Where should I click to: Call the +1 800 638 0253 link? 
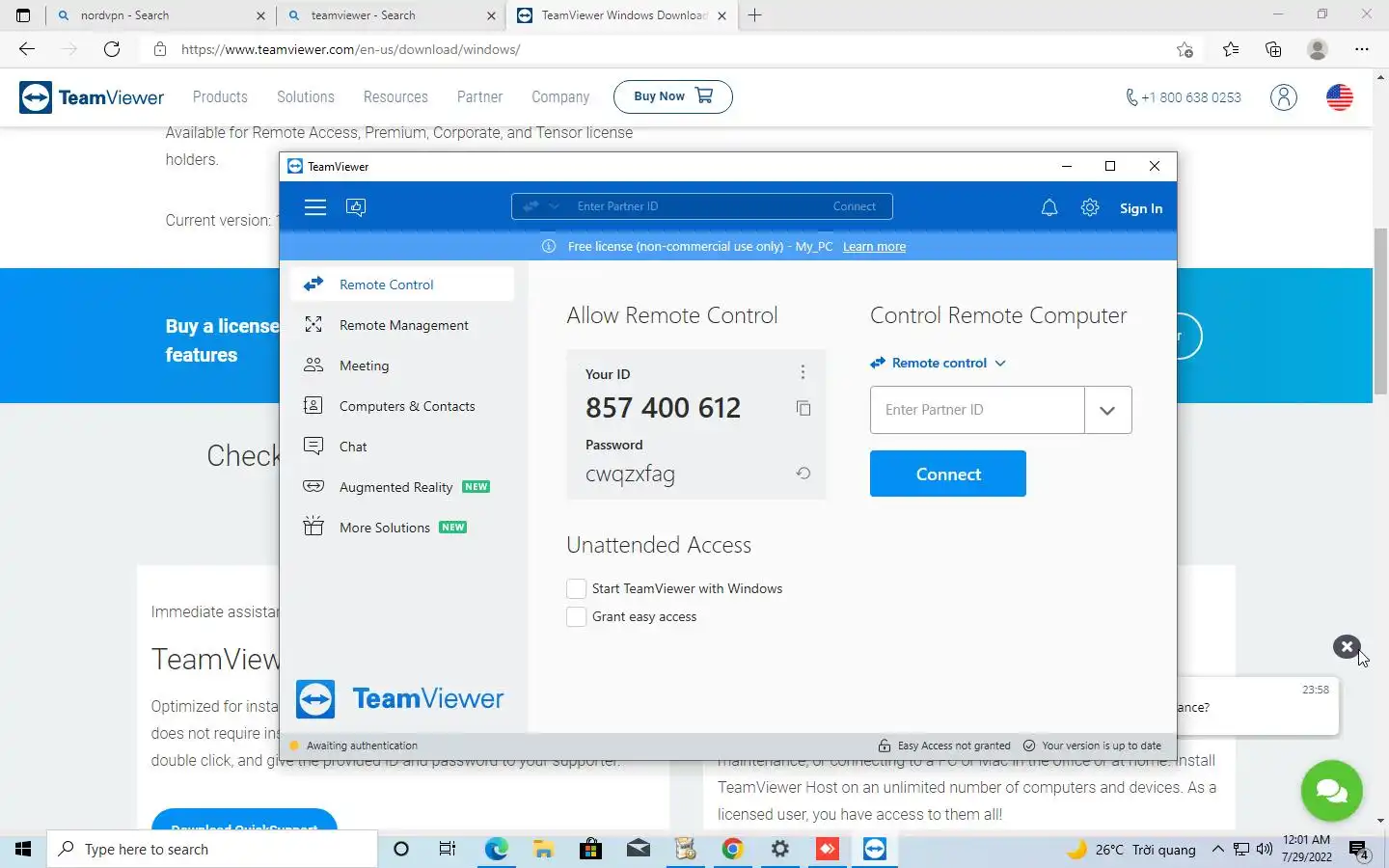[1184, 97]
